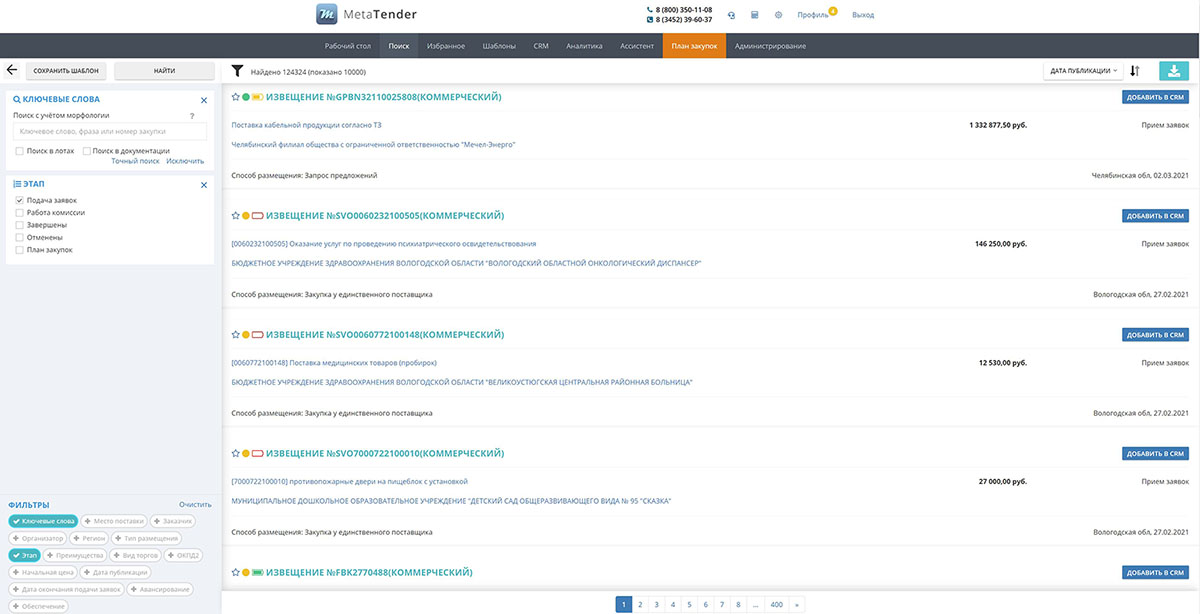Screen dimensions: 1200x614
Task: Add the Место поставки filter
Action: tap(113, 521)
